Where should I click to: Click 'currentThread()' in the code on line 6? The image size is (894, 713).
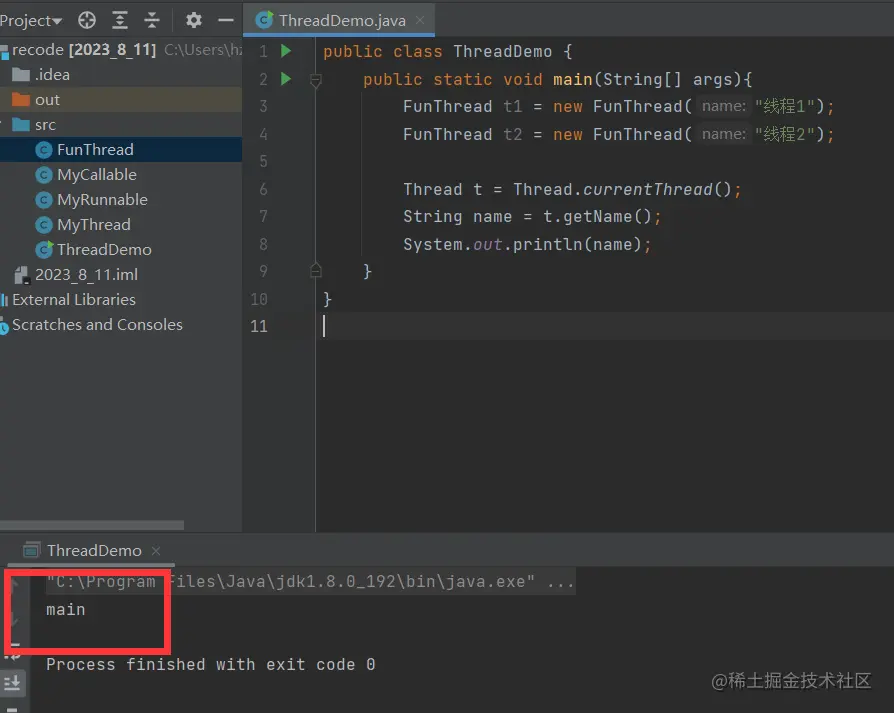click(x=656, y=189)
